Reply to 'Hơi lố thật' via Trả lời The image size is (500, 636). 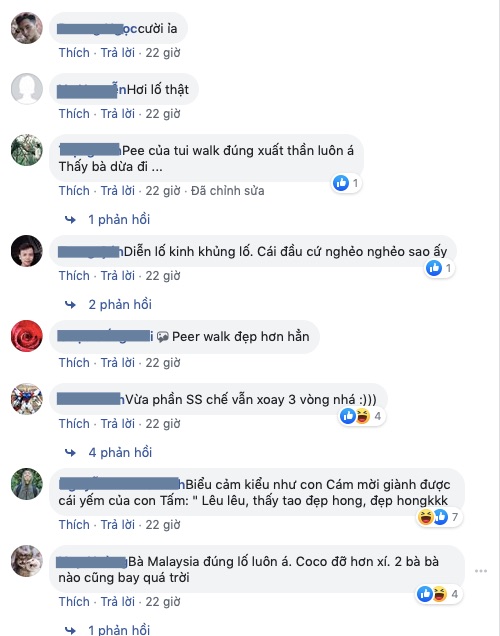[118, 114]
